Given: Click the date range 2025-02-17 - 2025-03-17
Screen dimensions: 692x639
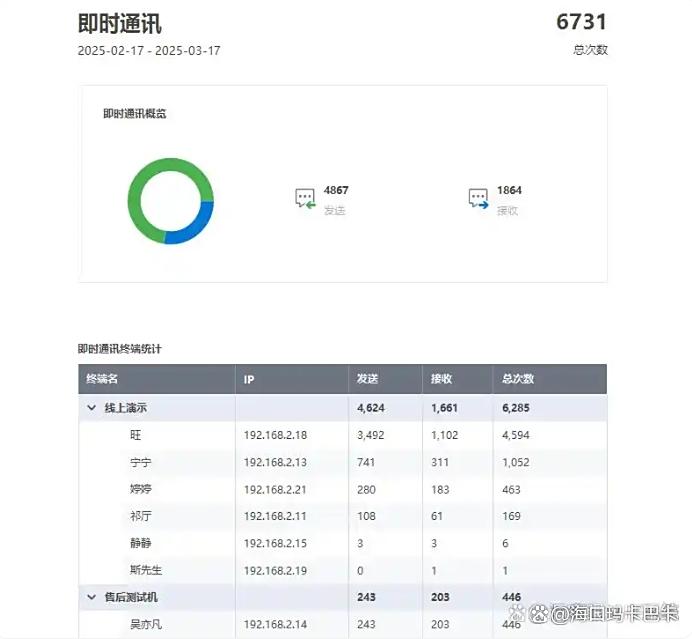Looking at the screenshot, I should click(149, 50).
